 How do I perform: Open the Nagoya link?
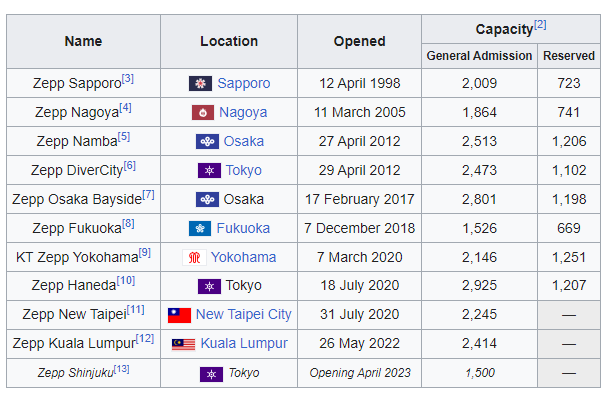[243, 112]
